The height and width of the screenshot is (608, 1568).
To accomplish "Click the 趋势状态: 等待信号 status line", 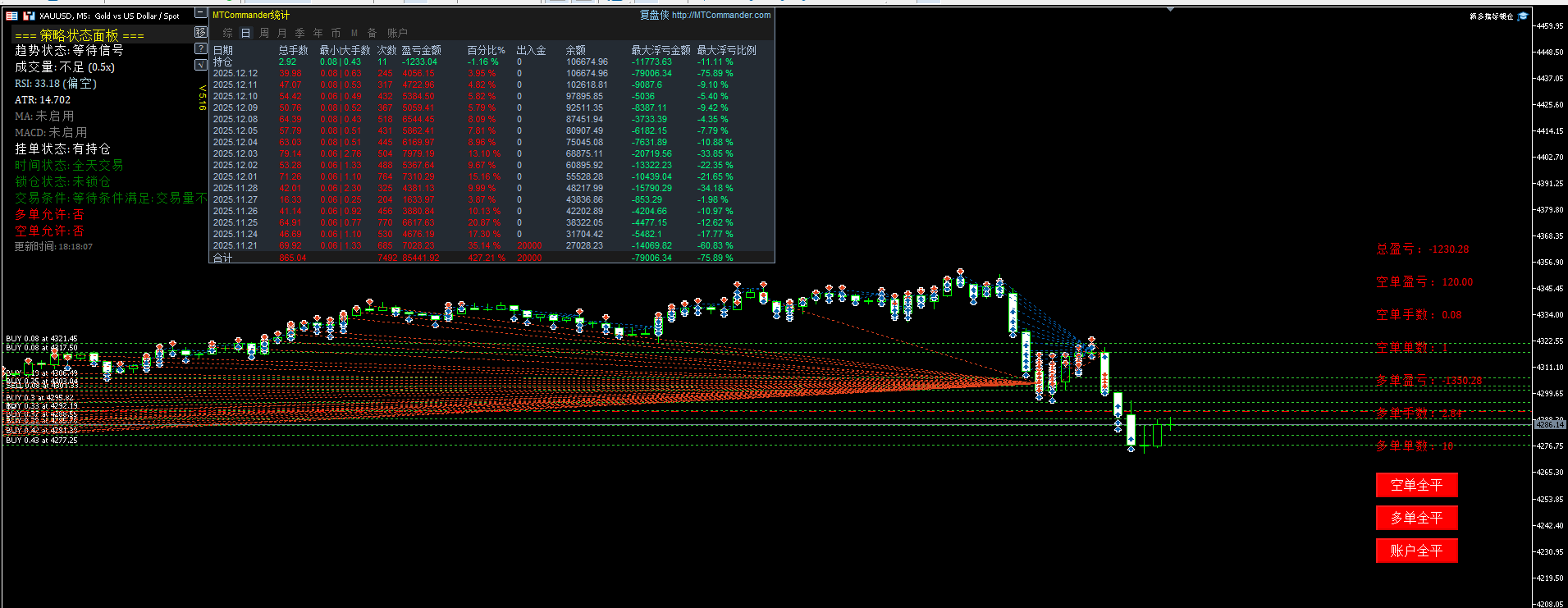I will 69,50.
